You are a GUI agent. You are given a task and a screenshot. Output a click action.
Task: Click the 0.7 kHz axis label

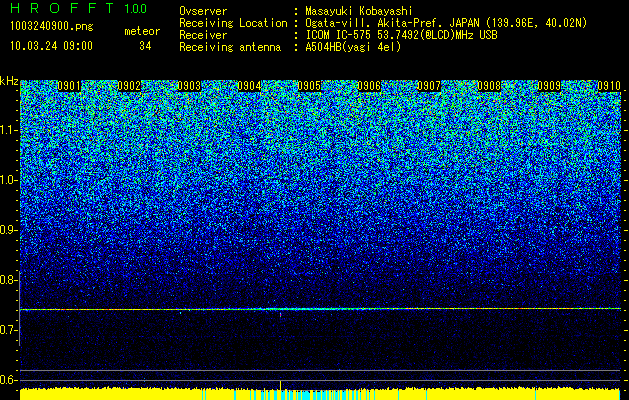[8, 330]
